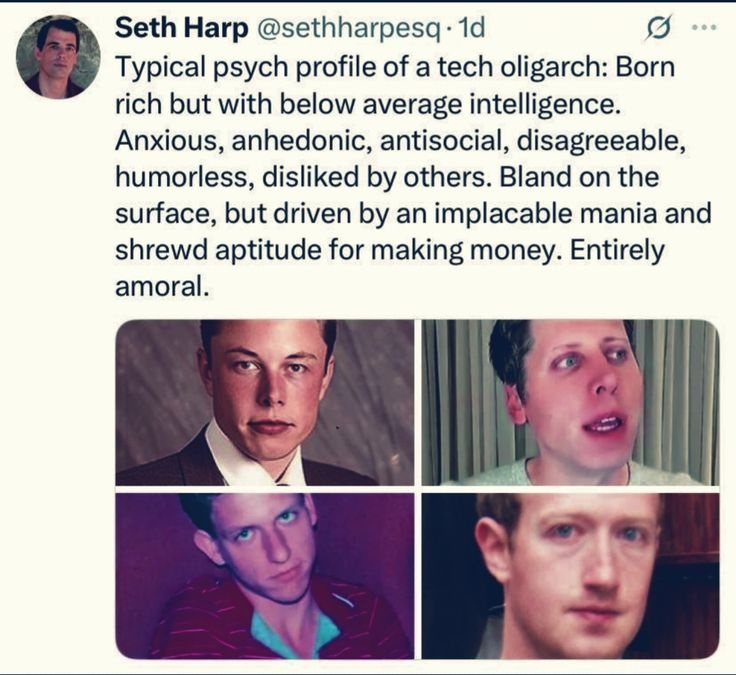Click the @sethharpesq handle
The height and width of the screenshot is (675, 736).
point(348,30)
